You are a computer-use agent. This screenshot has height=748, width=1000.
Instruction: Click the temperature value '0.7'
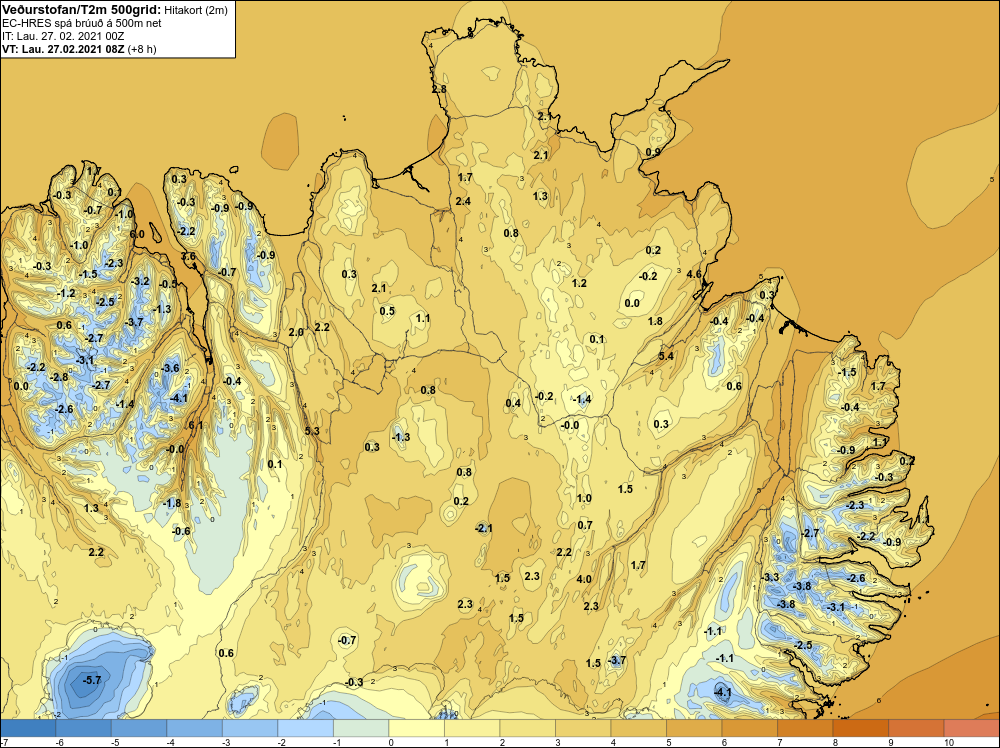click(x=585, y=525)
